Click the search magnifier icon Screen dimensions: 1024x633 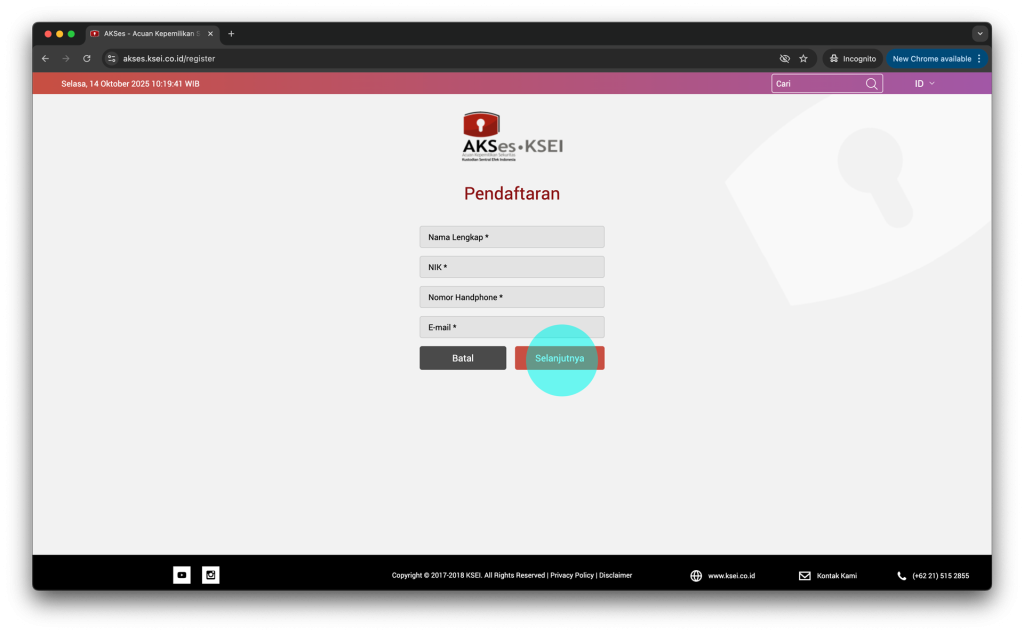pyautogui.click(x=872, y=84)
